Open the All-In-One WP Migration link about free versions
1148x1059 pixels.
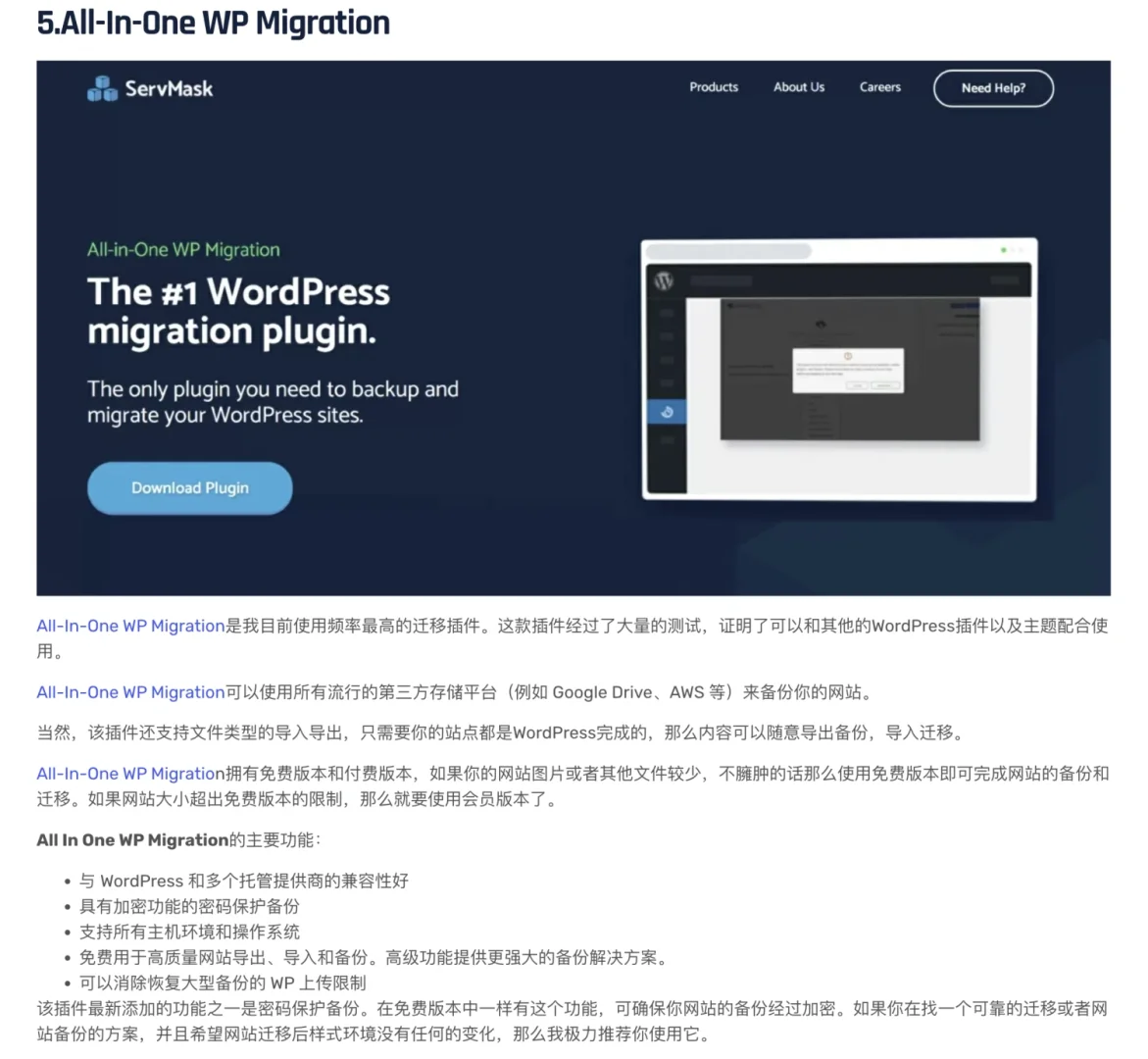coord(128,774)
